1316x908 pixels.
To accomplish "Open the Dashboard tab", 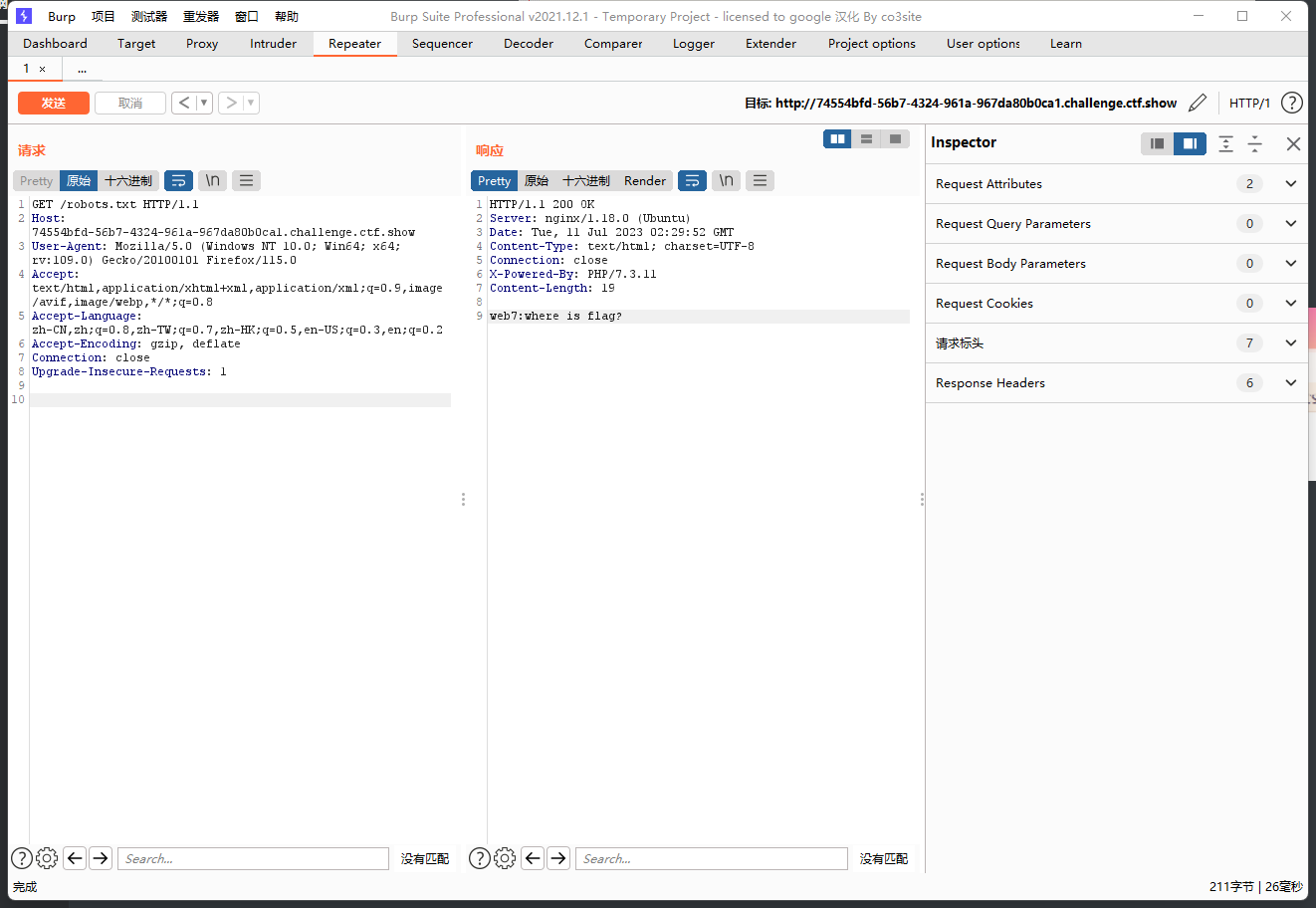I will point(55,43).
